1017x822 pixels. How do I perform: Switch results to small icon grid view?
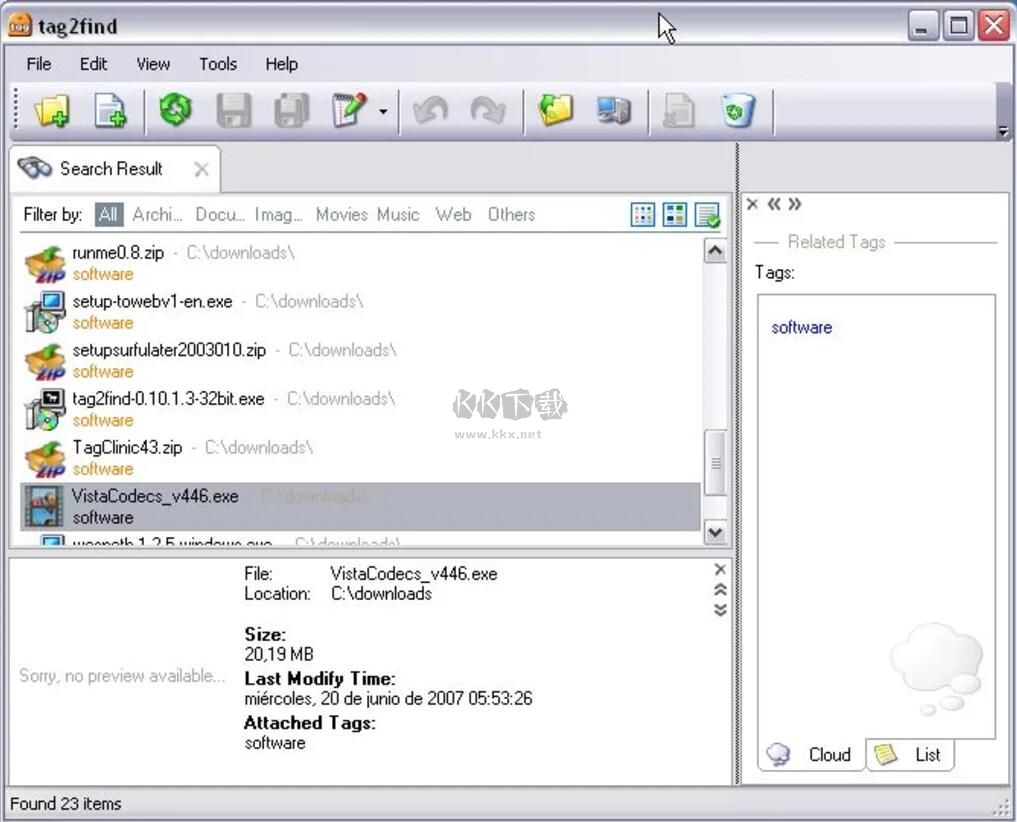(x=643, y=215)
